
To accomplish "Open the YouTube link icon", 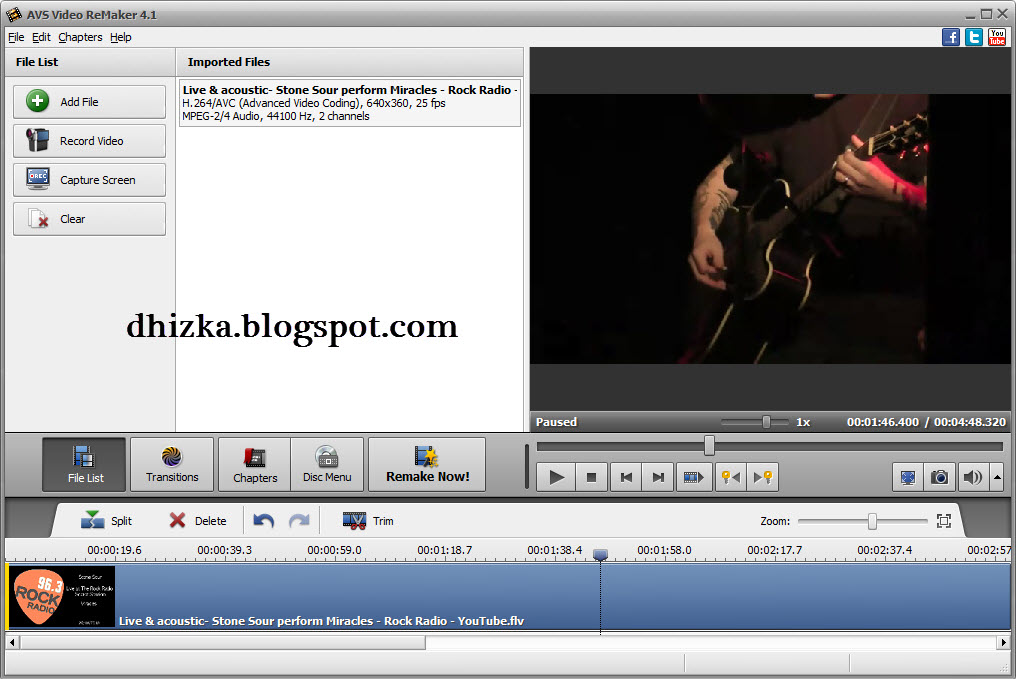I will point(997,37).
